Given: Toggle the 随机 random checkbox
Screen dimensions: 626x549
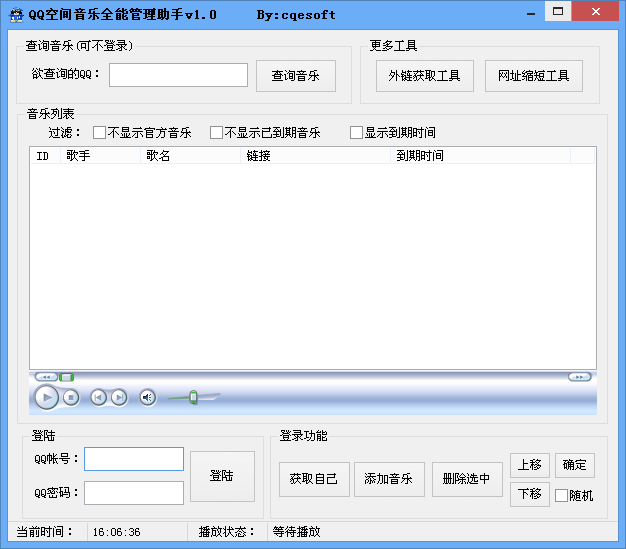Looking at the screenshot, I should tap(561, 495).
